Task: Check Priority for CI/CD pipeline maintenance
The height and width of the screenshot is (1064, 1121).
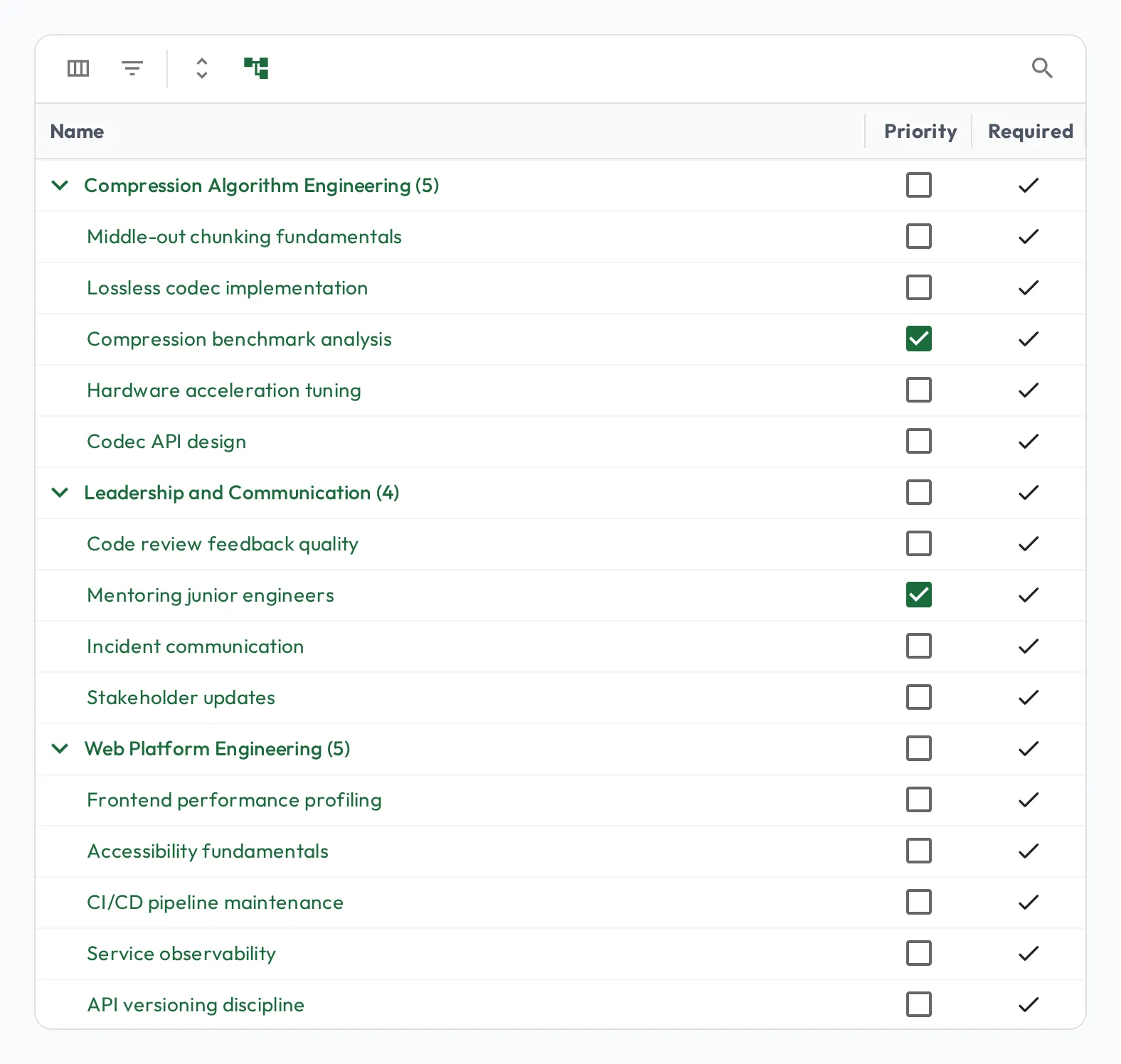Action: pyautogui.click(x=919, y=903)
